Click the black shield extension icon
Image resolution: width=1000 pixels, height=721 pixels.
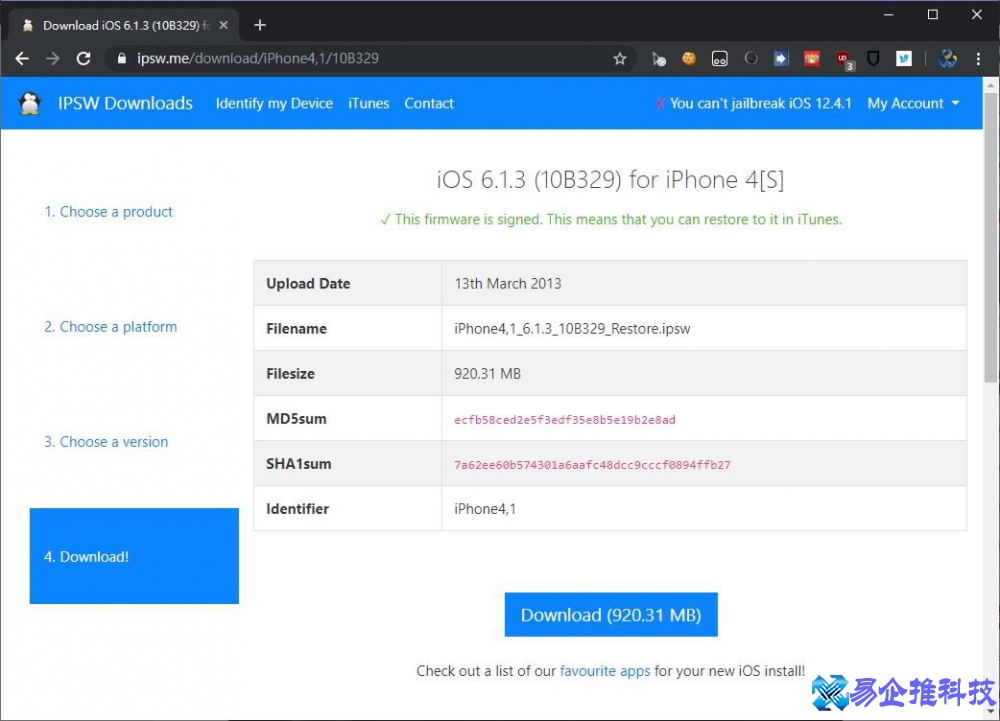[x=873, y=59]
